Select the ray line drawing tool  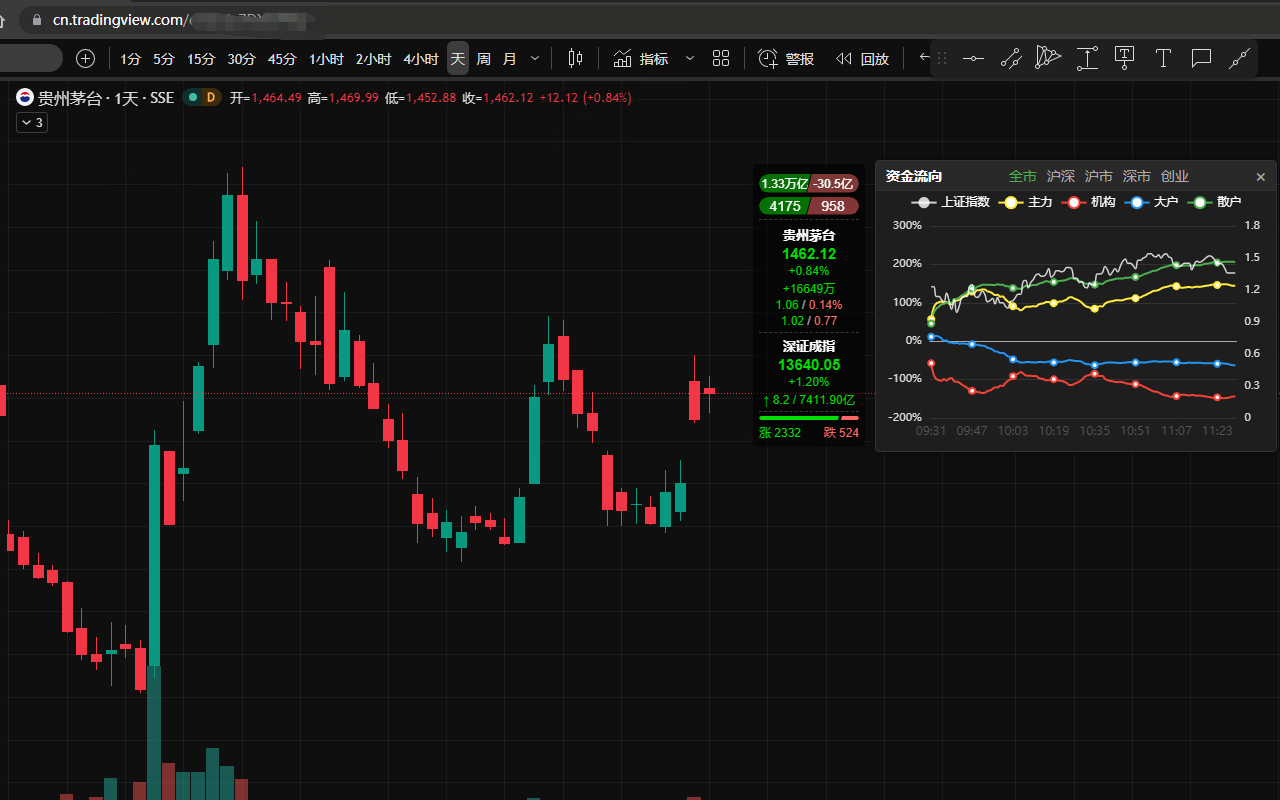1240,59
